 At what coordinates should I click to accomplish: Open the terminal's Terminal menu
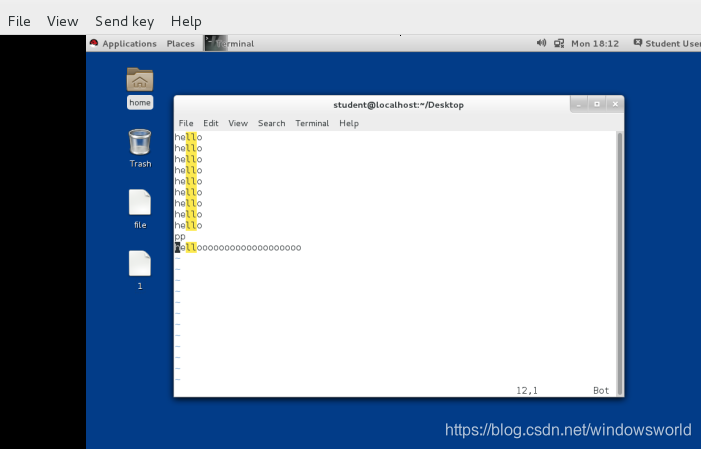(x=312, y=123)
